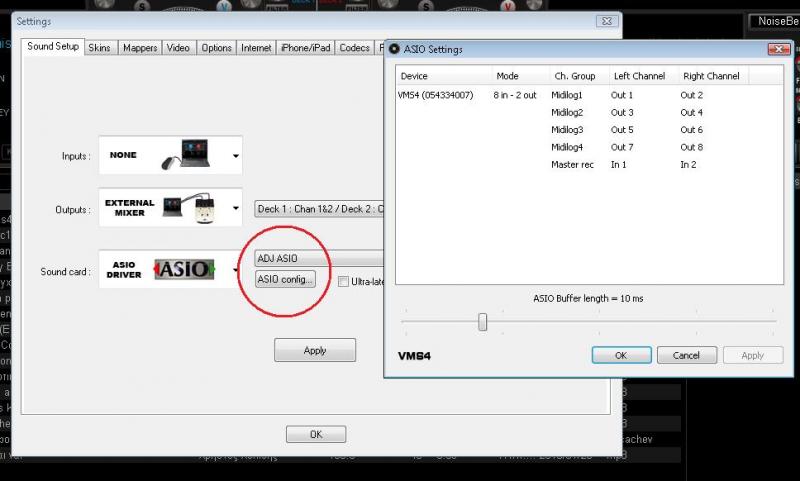The height and width of the screenshot is (481, 800).
Task: Click the ASIO Buffer length slider handle
Action: pos(482,322)
